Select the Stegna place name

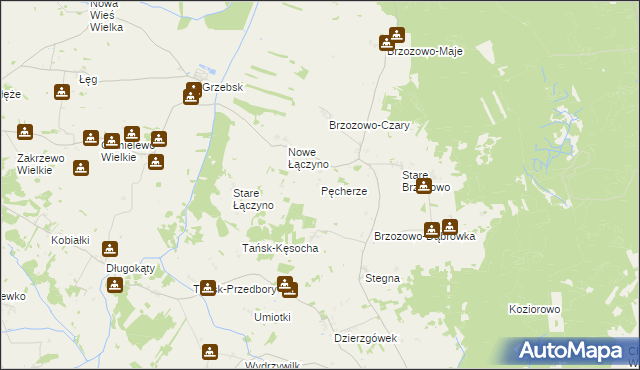(382, 278)
